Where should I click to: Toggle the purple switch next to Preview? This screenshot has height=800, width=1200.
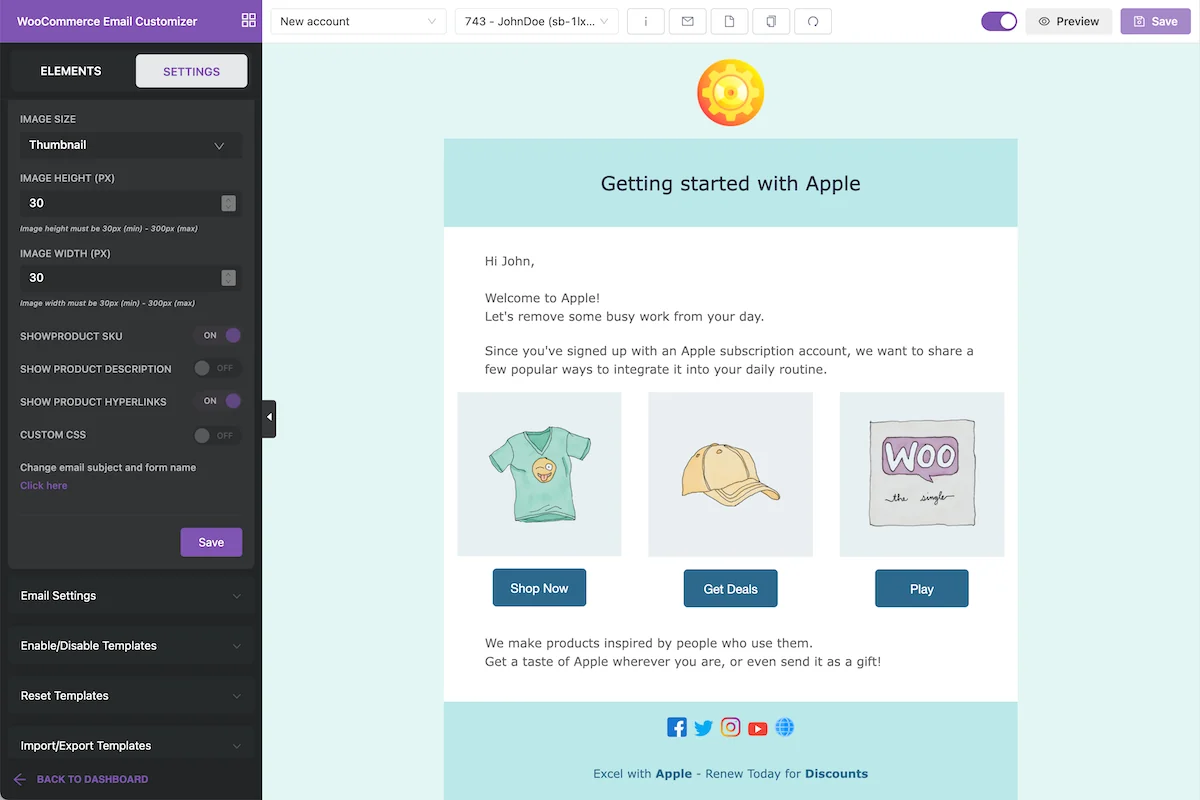click(x=999, y=21)
